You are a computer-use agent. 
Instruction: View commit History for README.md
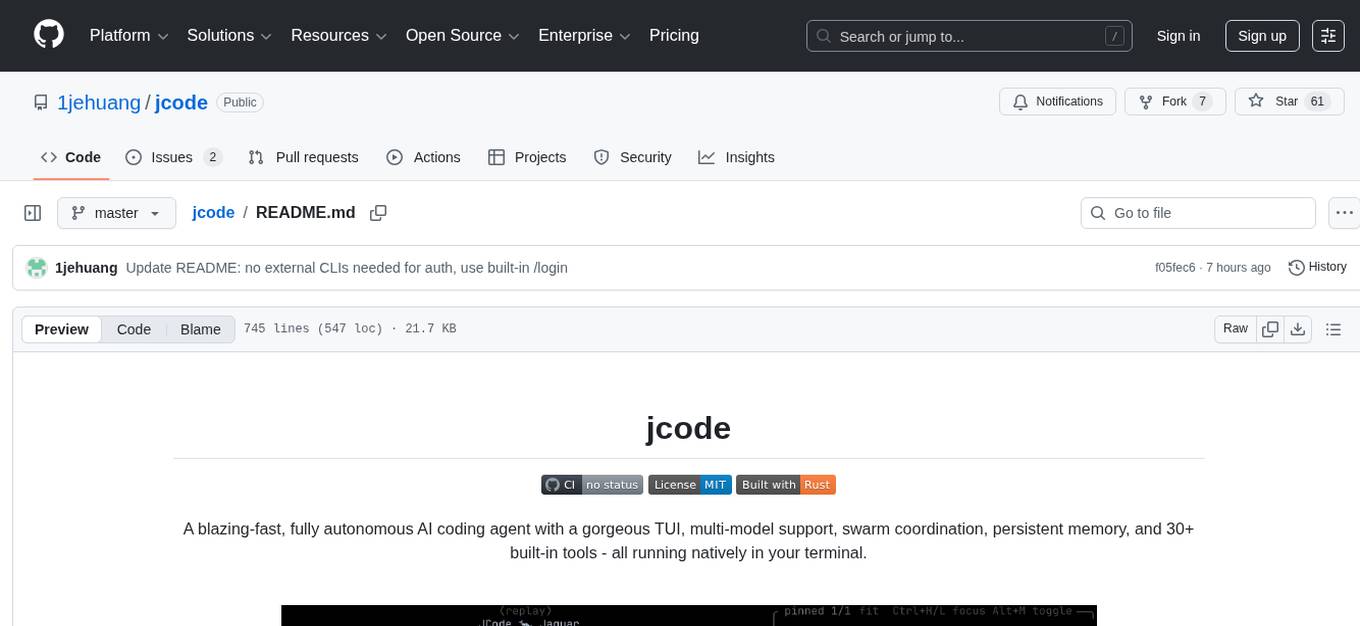click(x=1316, y=267)
